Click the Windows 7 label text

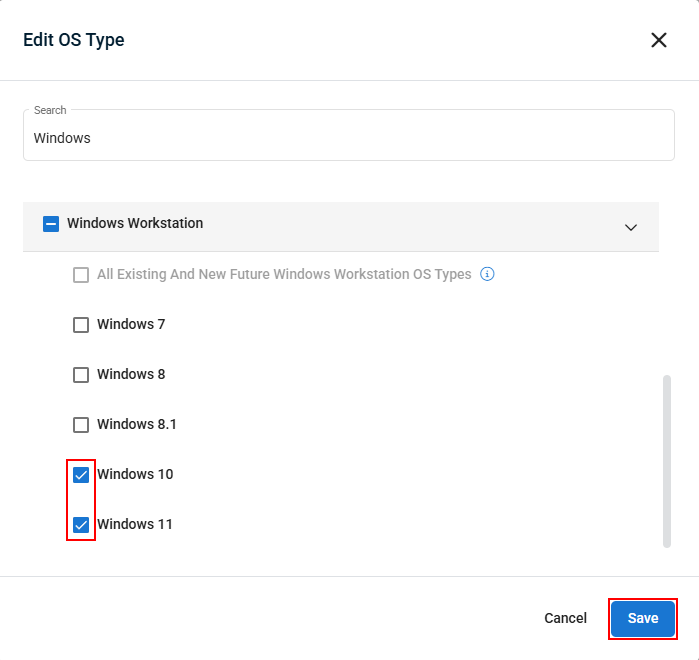point(131,324)
